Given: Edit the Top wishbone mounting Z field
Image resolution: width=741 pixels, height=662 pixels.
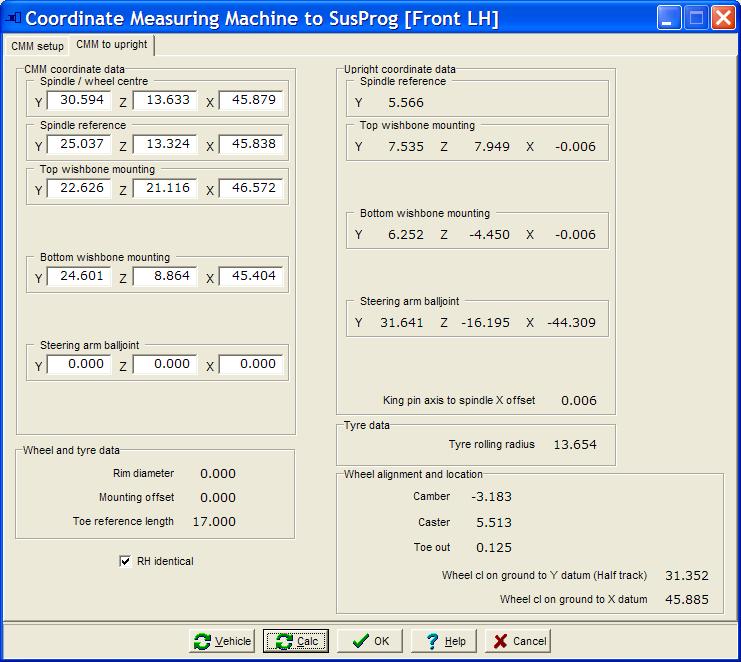Looking at the screenshot, I should [x=164, y=188].
